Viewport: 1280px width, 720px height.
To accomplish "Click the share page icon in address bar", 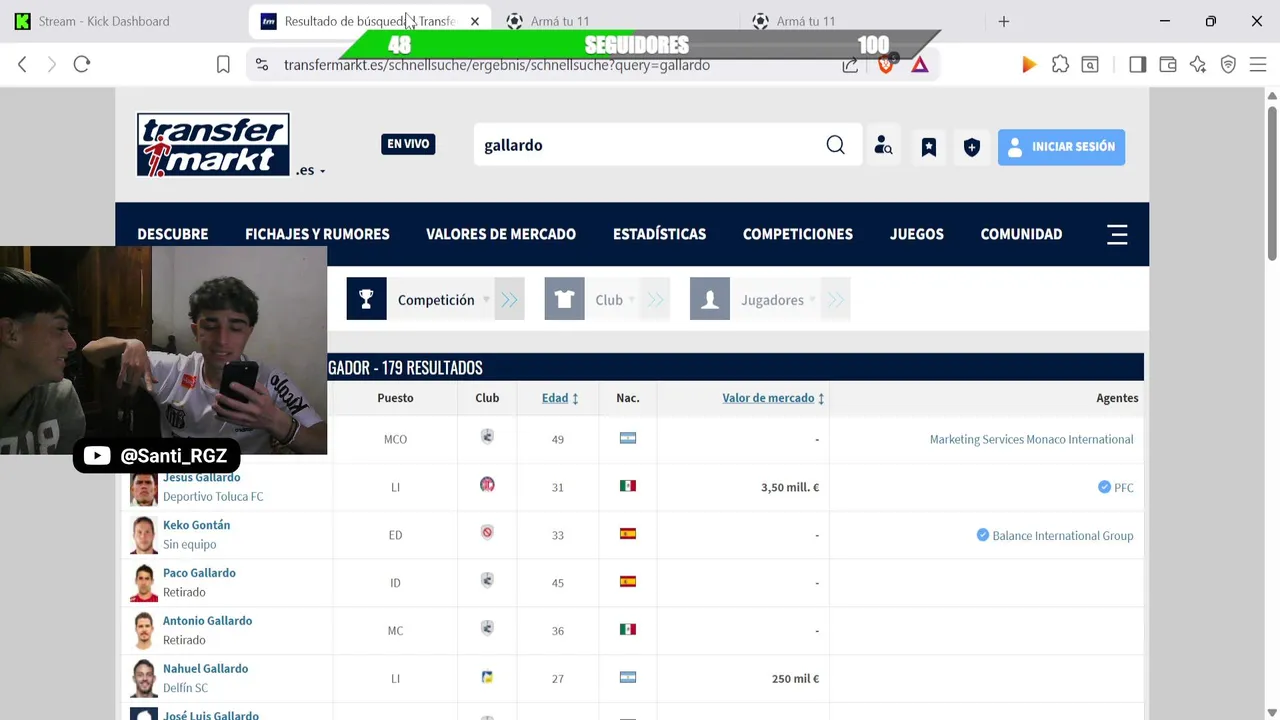I will pos(850,65).
